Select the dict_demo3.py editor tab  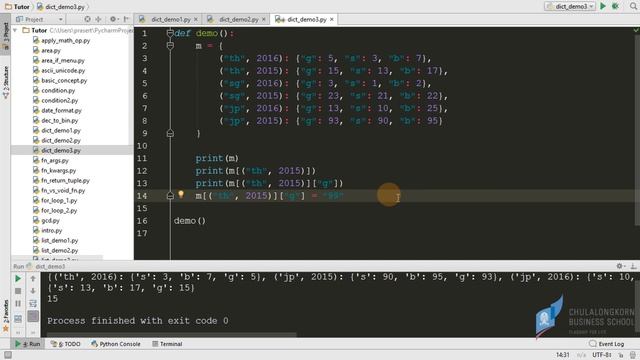pos(307,19)
